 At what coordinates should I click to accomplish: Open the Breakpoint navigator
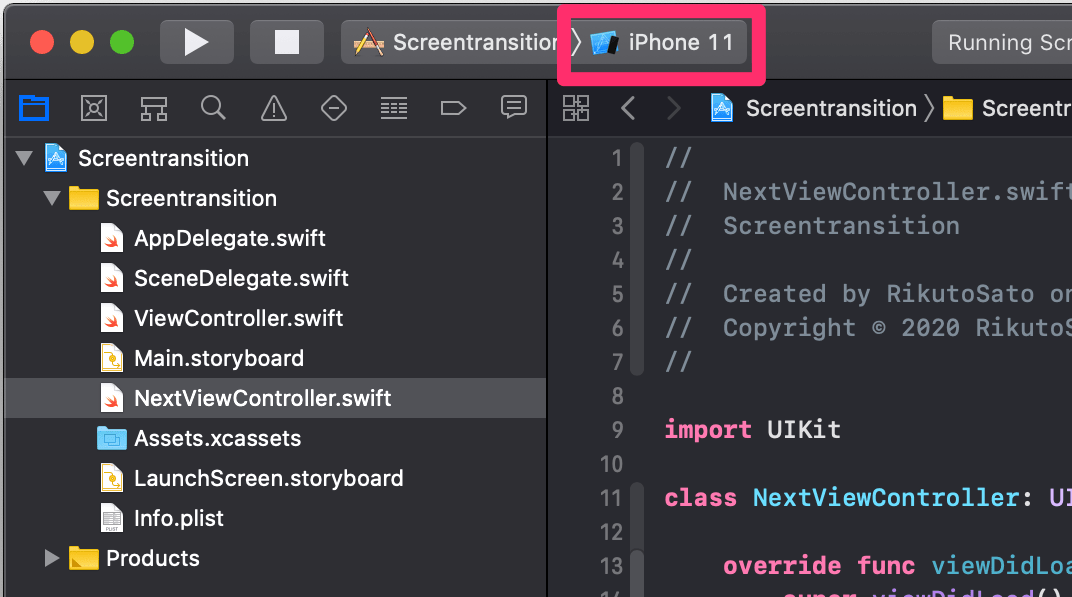pyautogui.click(x=453, y=108)
